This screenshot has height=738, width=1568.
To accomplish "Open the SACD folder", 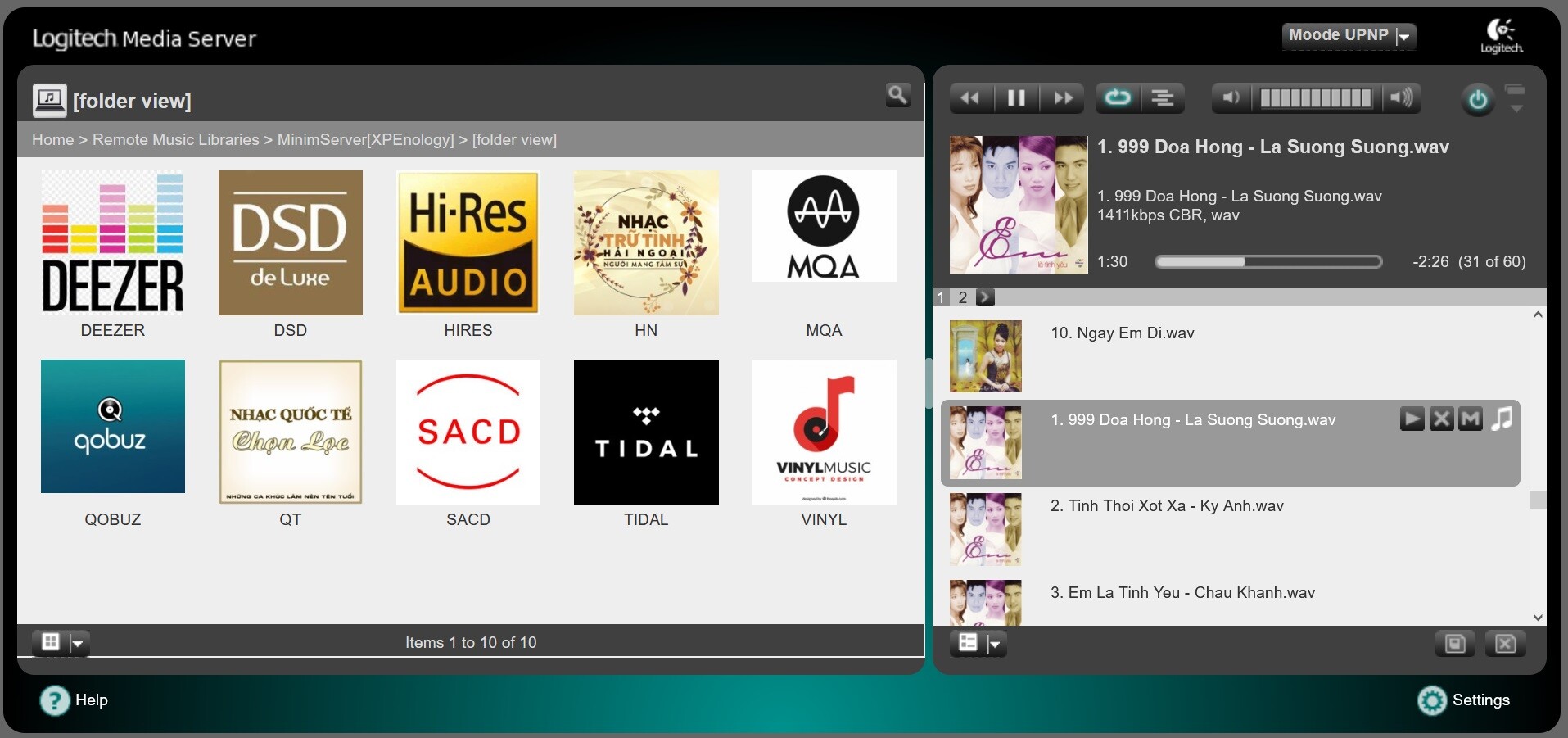I will (x=468, y=432).
